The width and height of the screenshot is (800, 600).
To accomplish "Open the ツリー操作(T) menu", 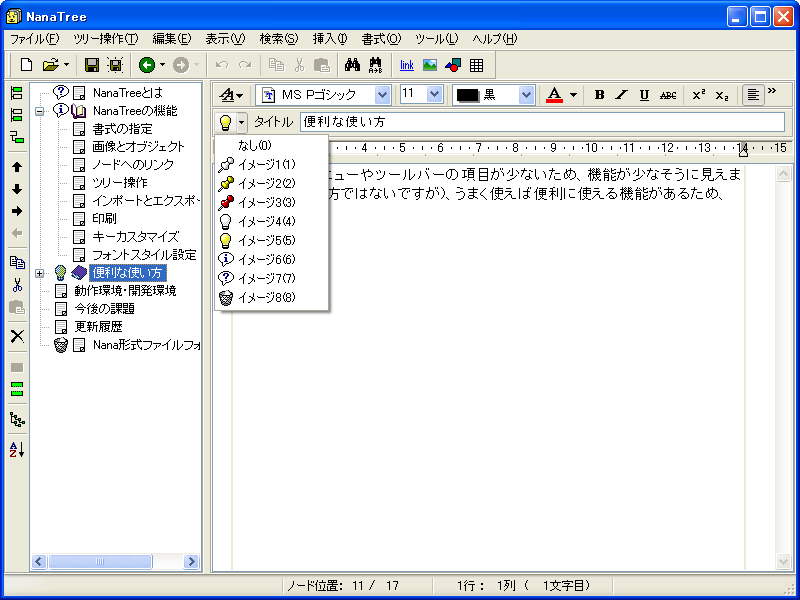I will [x=106, y=39].
